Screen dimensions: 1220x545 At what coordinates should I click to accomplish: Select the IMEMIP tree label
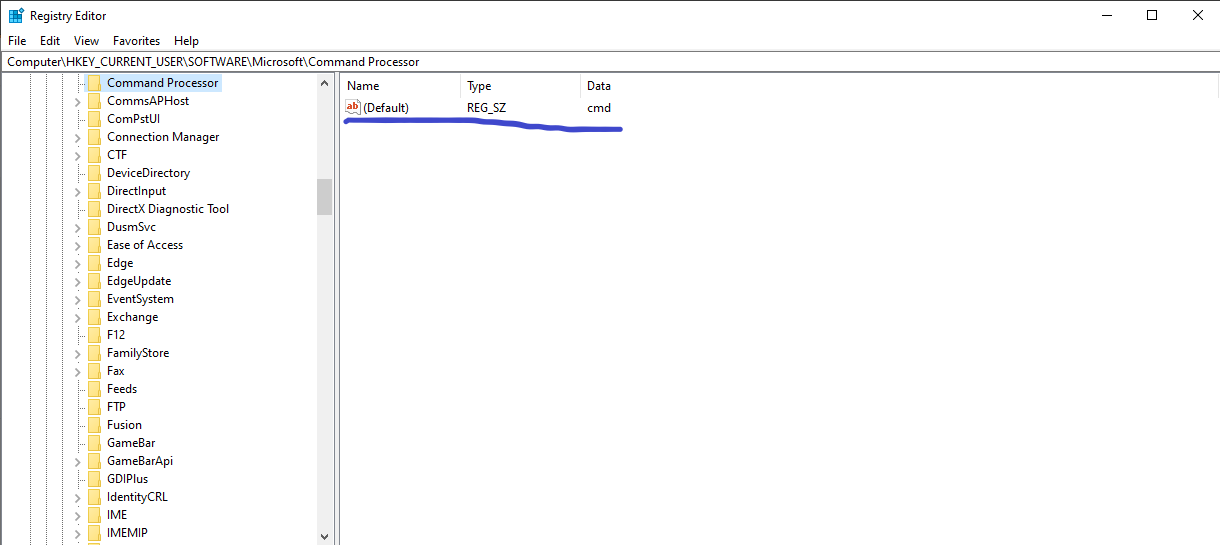[x=127, y=533]
